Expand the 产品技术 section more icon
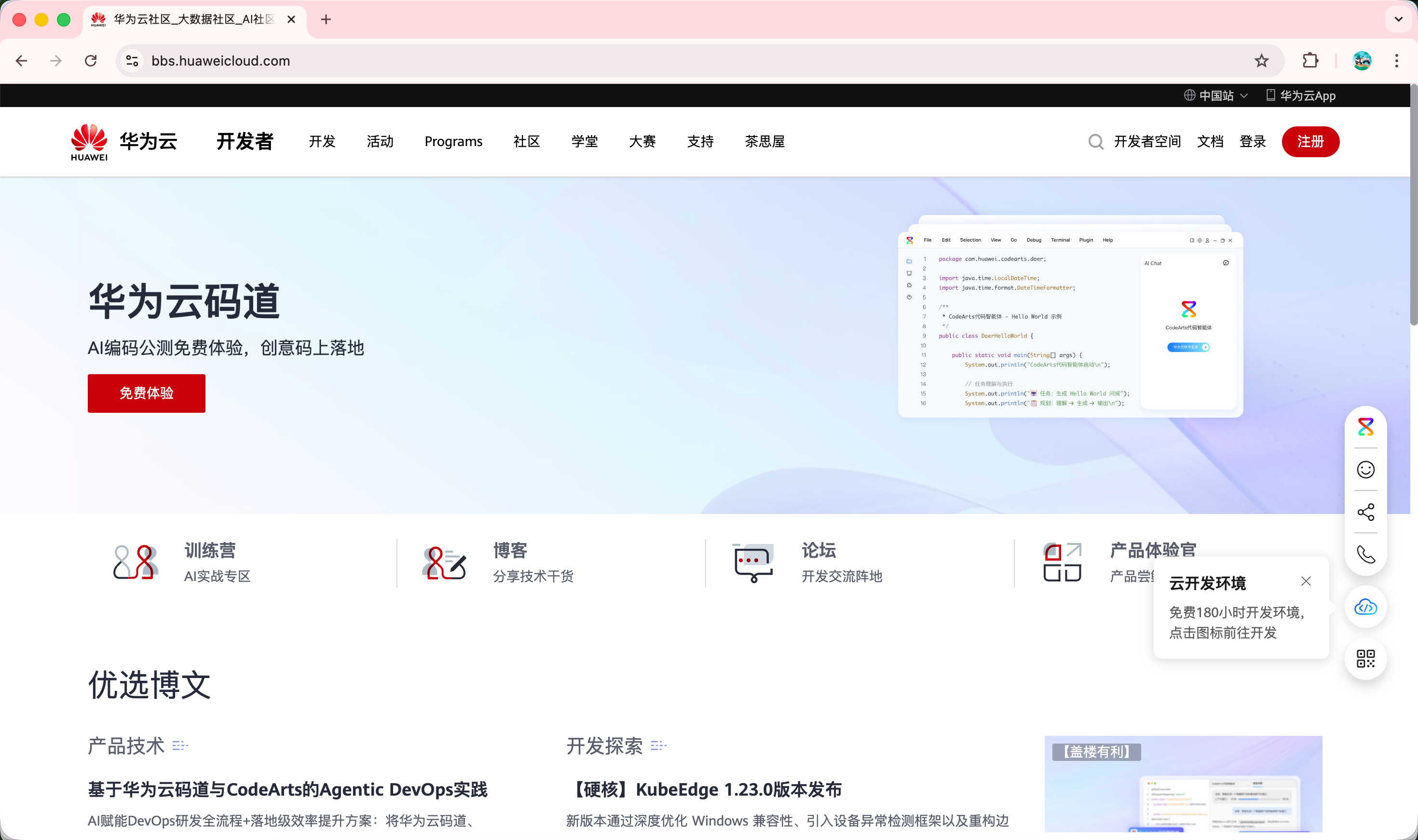The width and height of the screenshot is (1418, 840). [180, 745]
